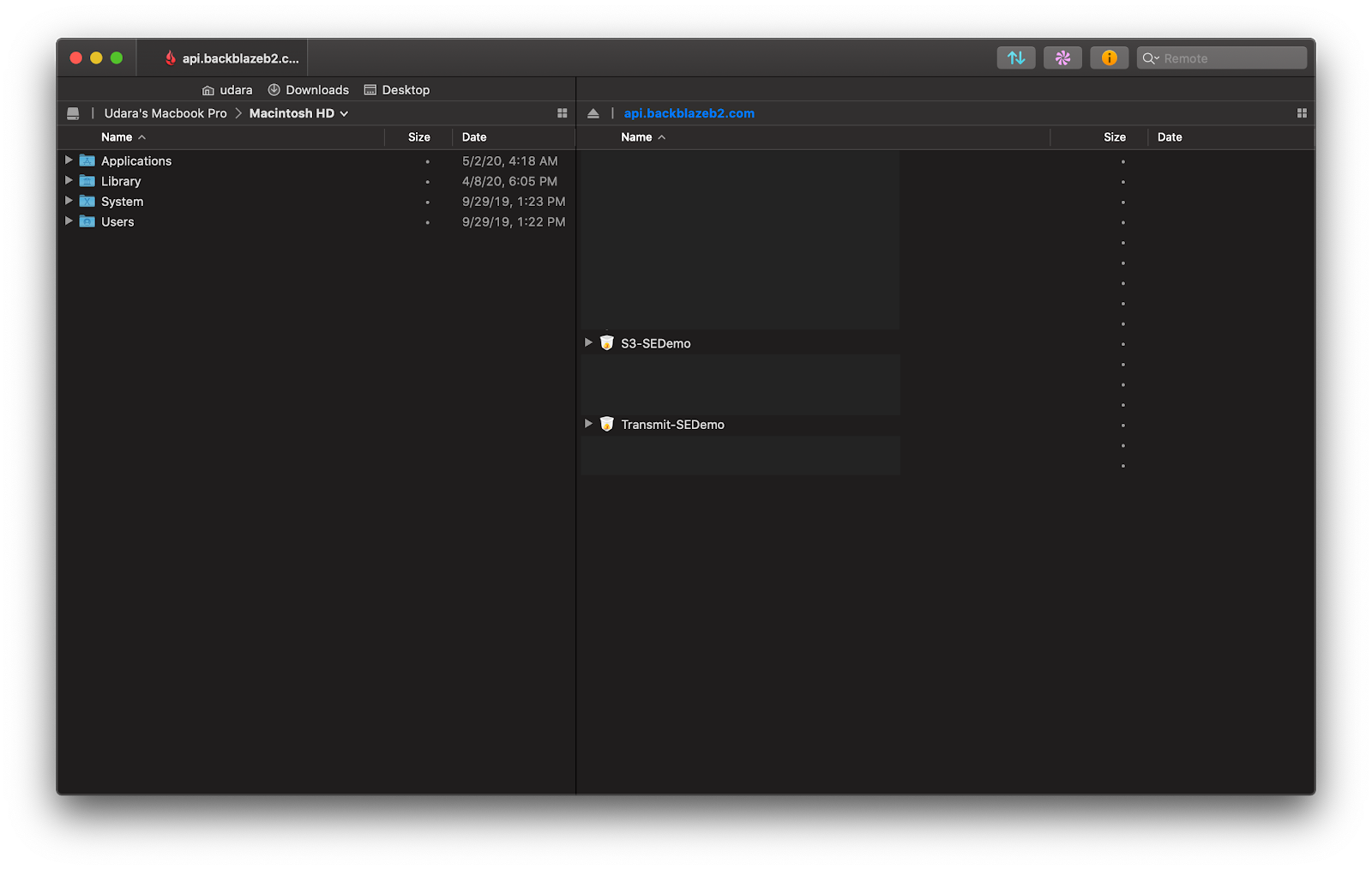Click the Downloads favorites icon
This screenshot has height=870, width=1372.
pos(274,89)
